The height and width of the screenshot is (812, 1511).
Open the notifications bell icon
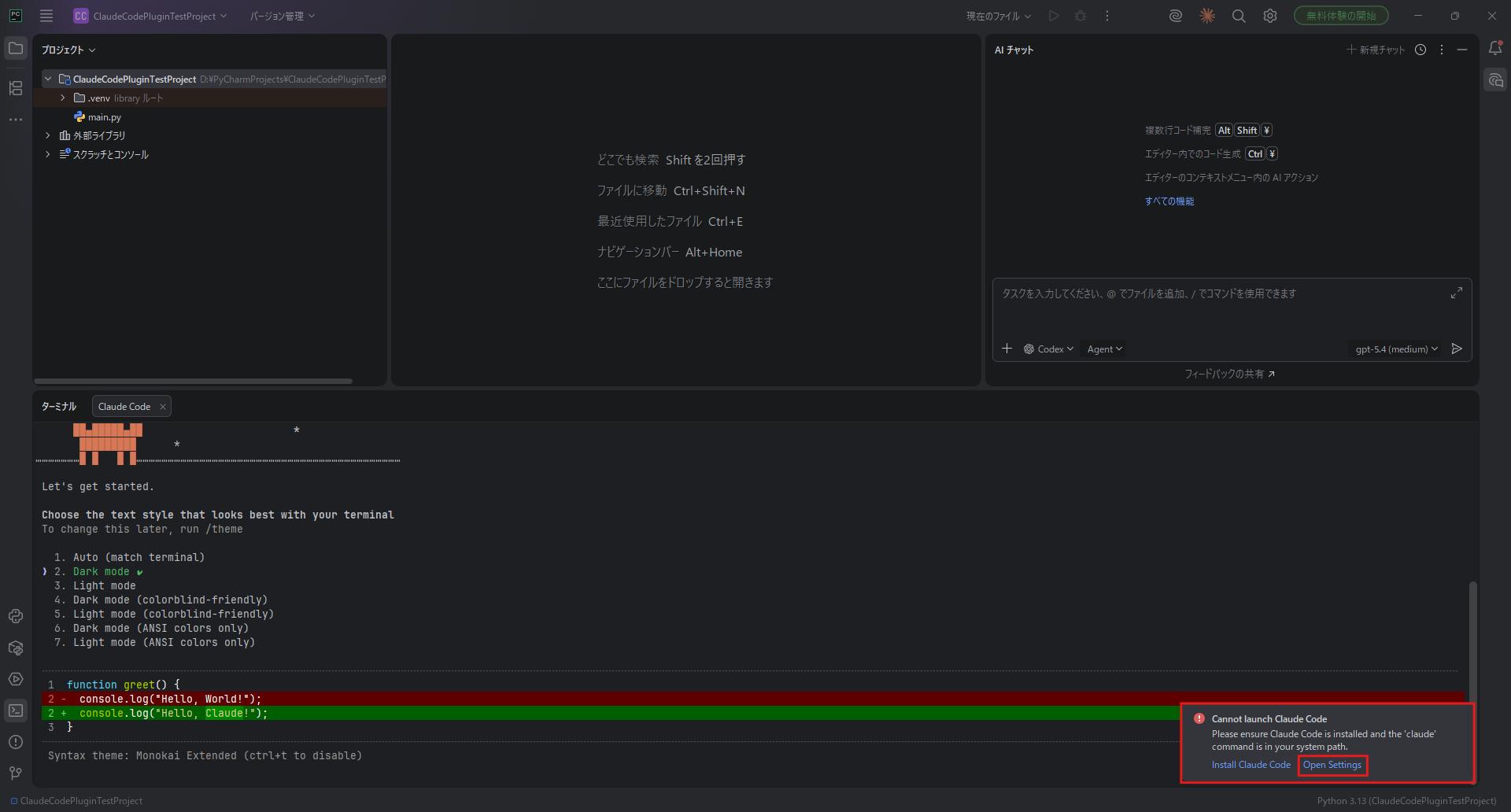click(x=1495, y=49)
